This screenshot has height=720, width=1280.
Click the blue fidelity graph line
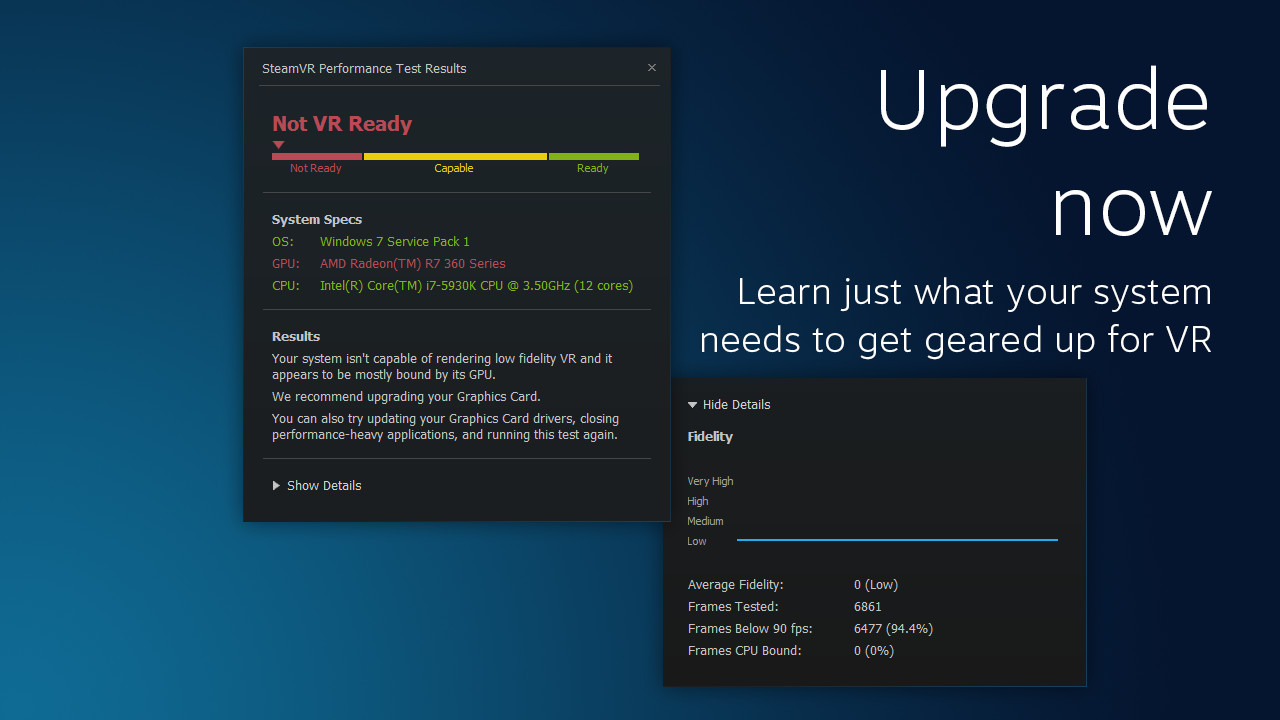coord(897,540)
